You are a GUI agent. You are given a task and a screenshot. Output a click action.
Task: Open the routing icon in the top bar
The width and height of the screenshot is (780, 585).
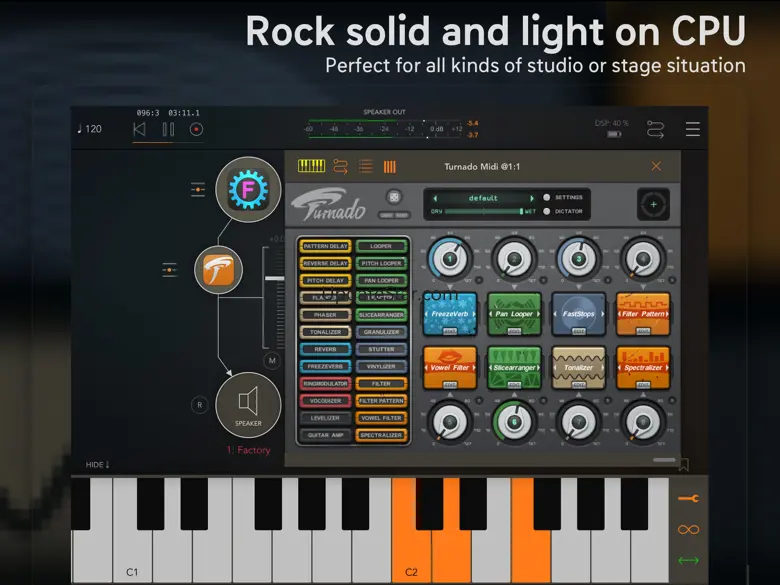(655, 129)
